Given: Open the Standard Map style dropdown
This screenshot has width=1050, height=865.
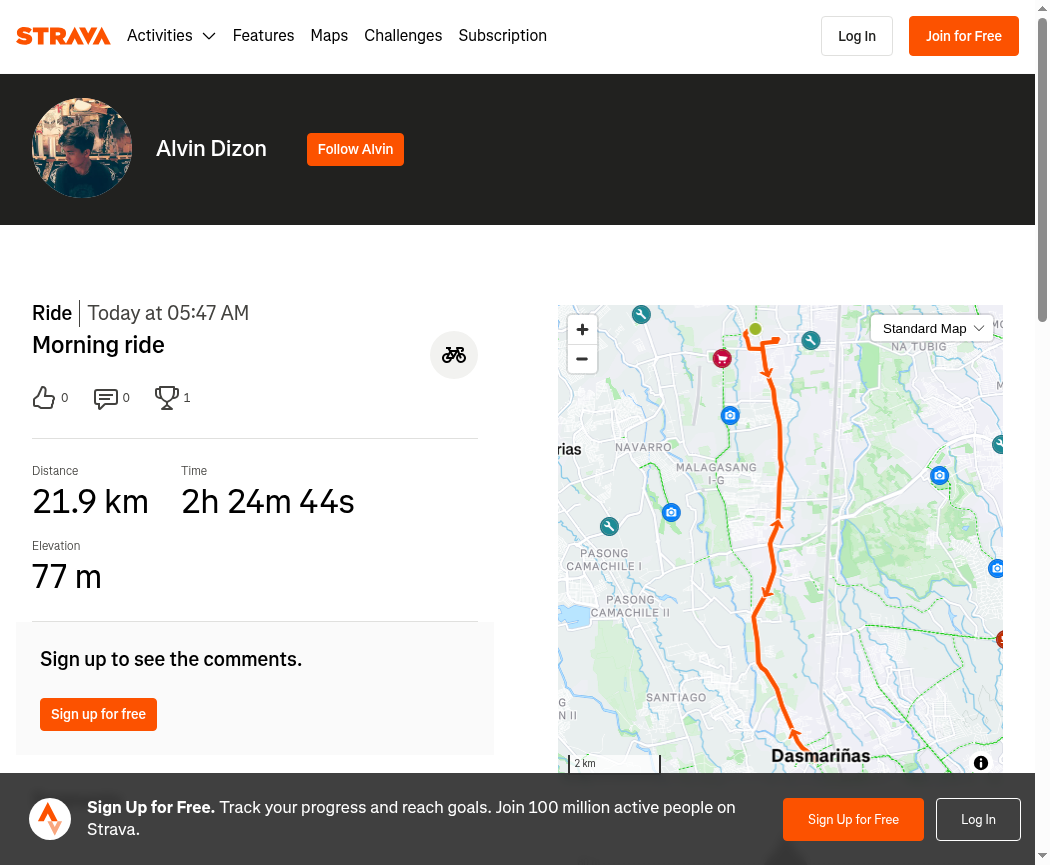Looking at the screenshot, I should pos(932,329).
